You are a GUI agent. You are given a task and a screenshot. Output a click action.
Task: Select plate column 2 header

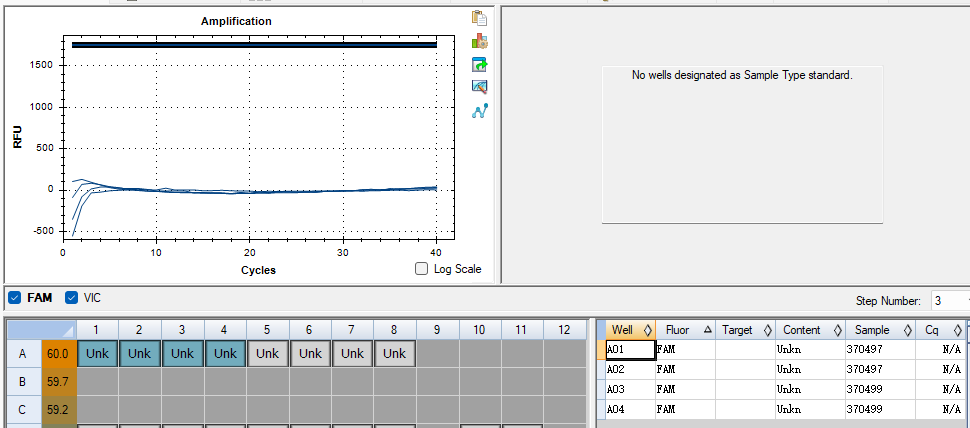(x=140, y=330)
